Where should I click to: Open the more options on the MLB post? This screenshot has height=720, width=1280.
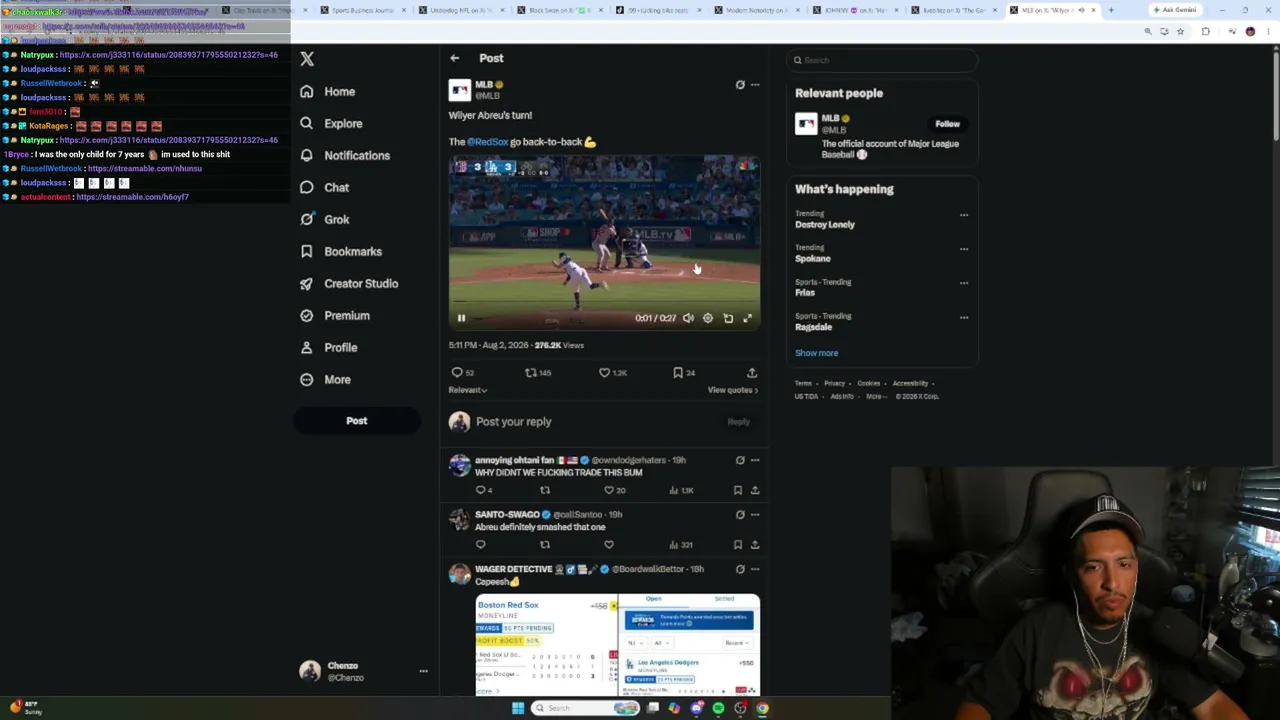coord(755,85)
